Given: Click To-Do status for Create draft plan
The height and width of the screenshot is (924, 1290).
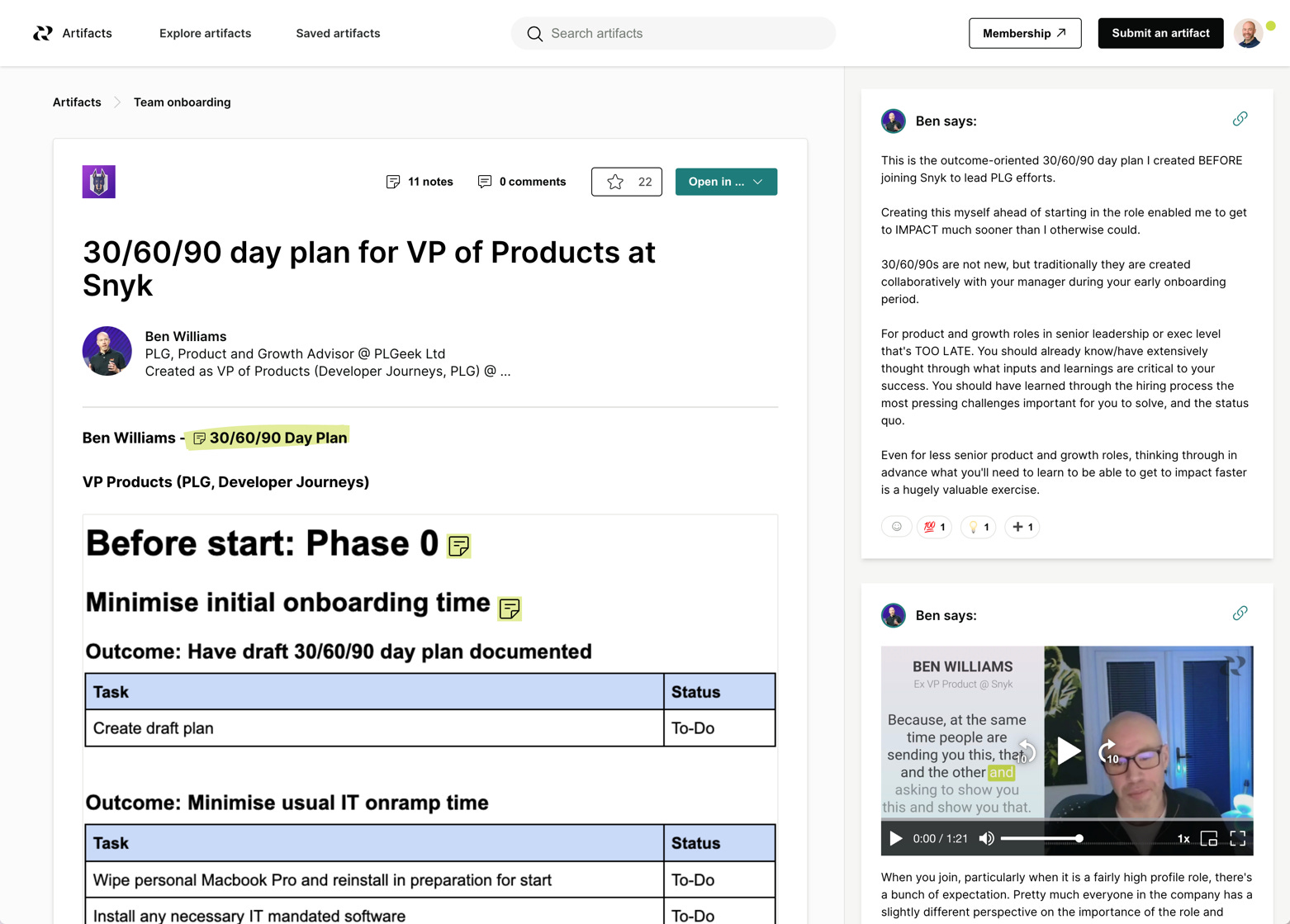Looking at the screenshot, I should [x=719, y=728].
